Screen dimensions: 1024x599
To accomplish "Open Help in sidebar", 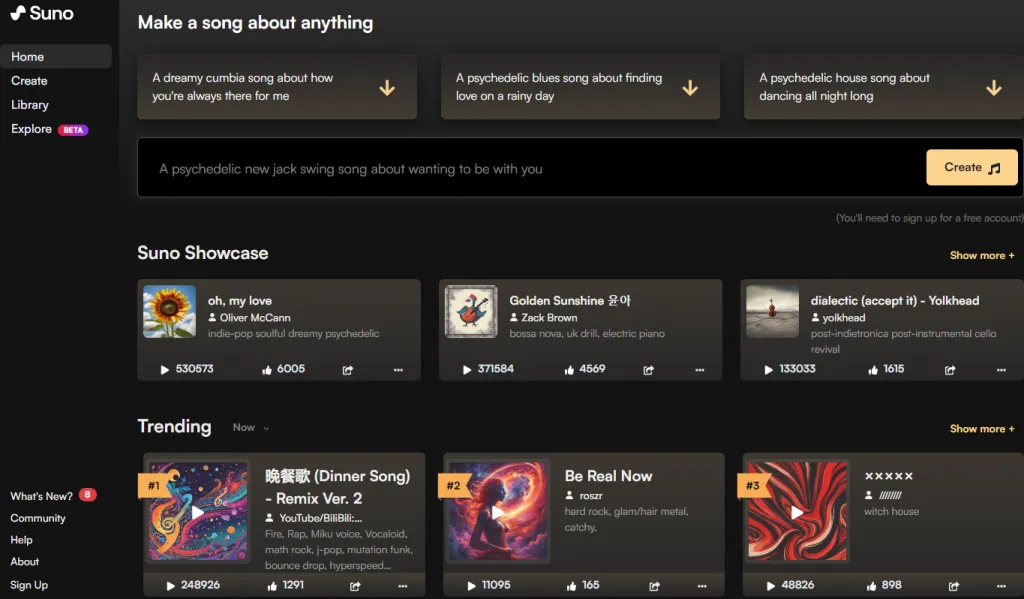I will tap(22, 540).
